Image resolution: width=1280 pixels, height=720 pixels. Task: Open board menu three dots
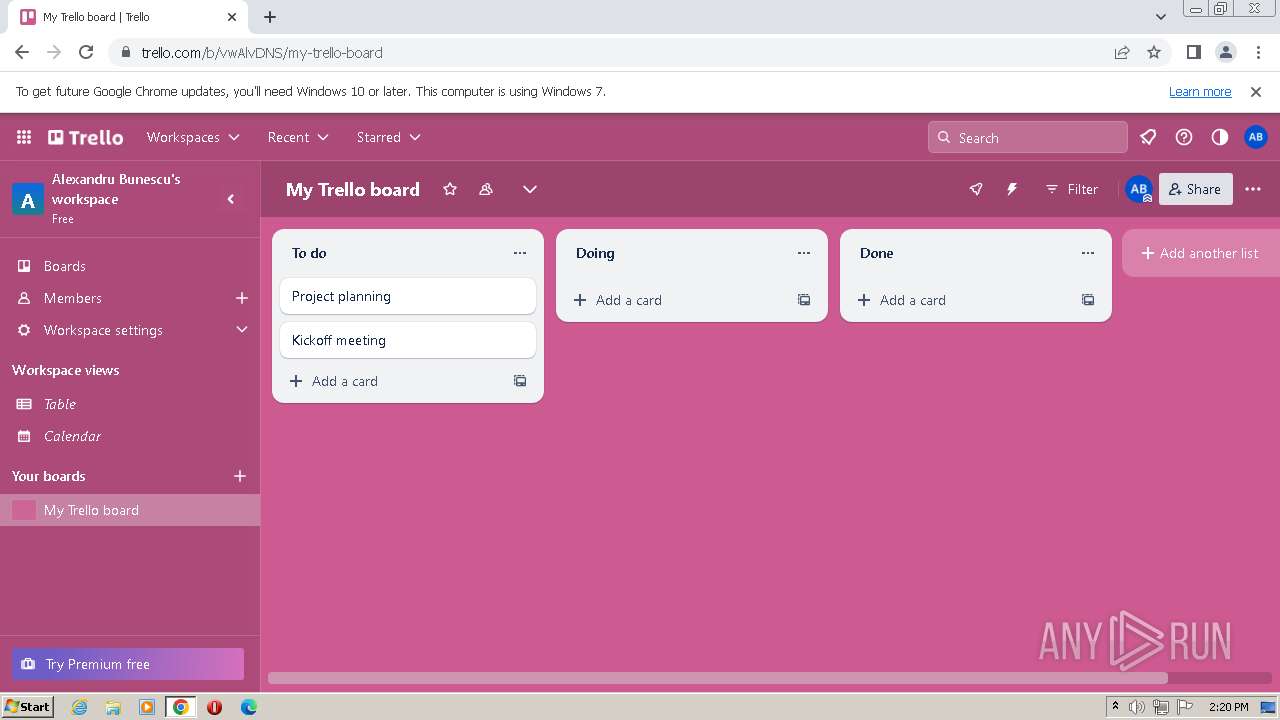click(x=1253, y=189)
